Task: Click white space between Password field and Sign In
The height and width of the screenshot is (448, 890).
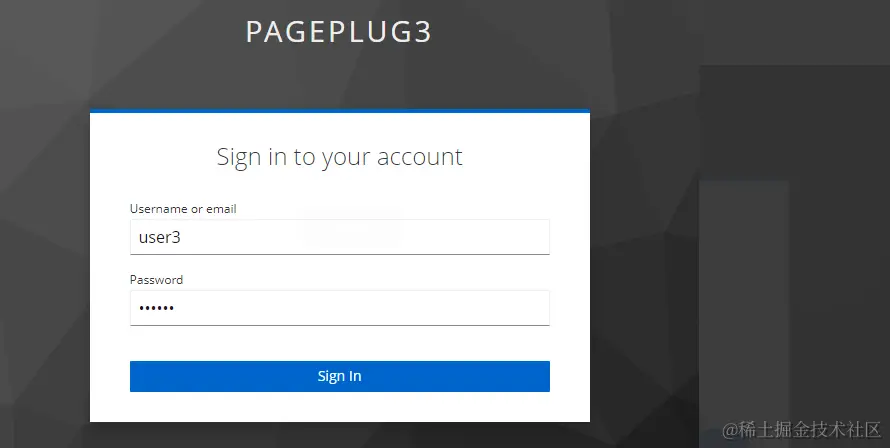Action: coord(339,343)
